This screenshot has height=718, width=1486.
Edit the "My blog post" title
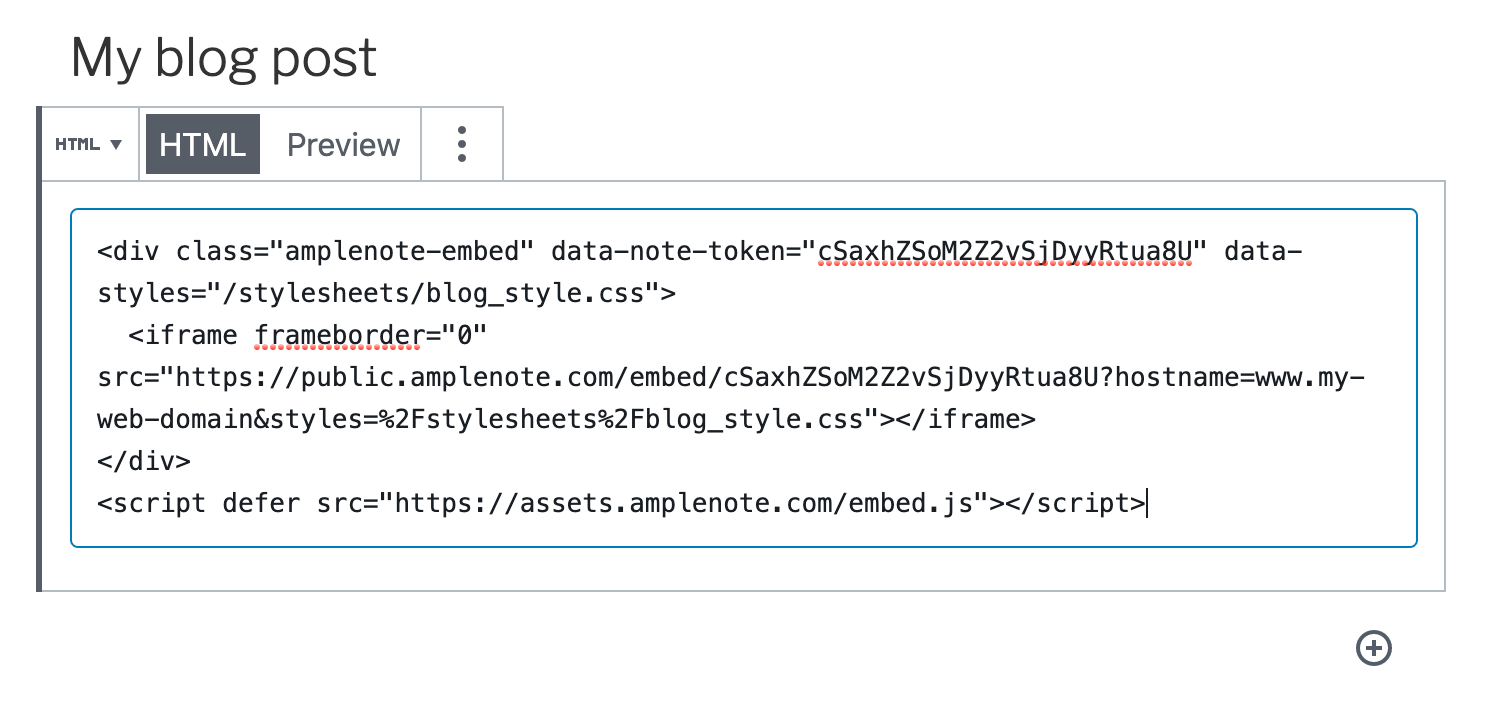point(224,58)
